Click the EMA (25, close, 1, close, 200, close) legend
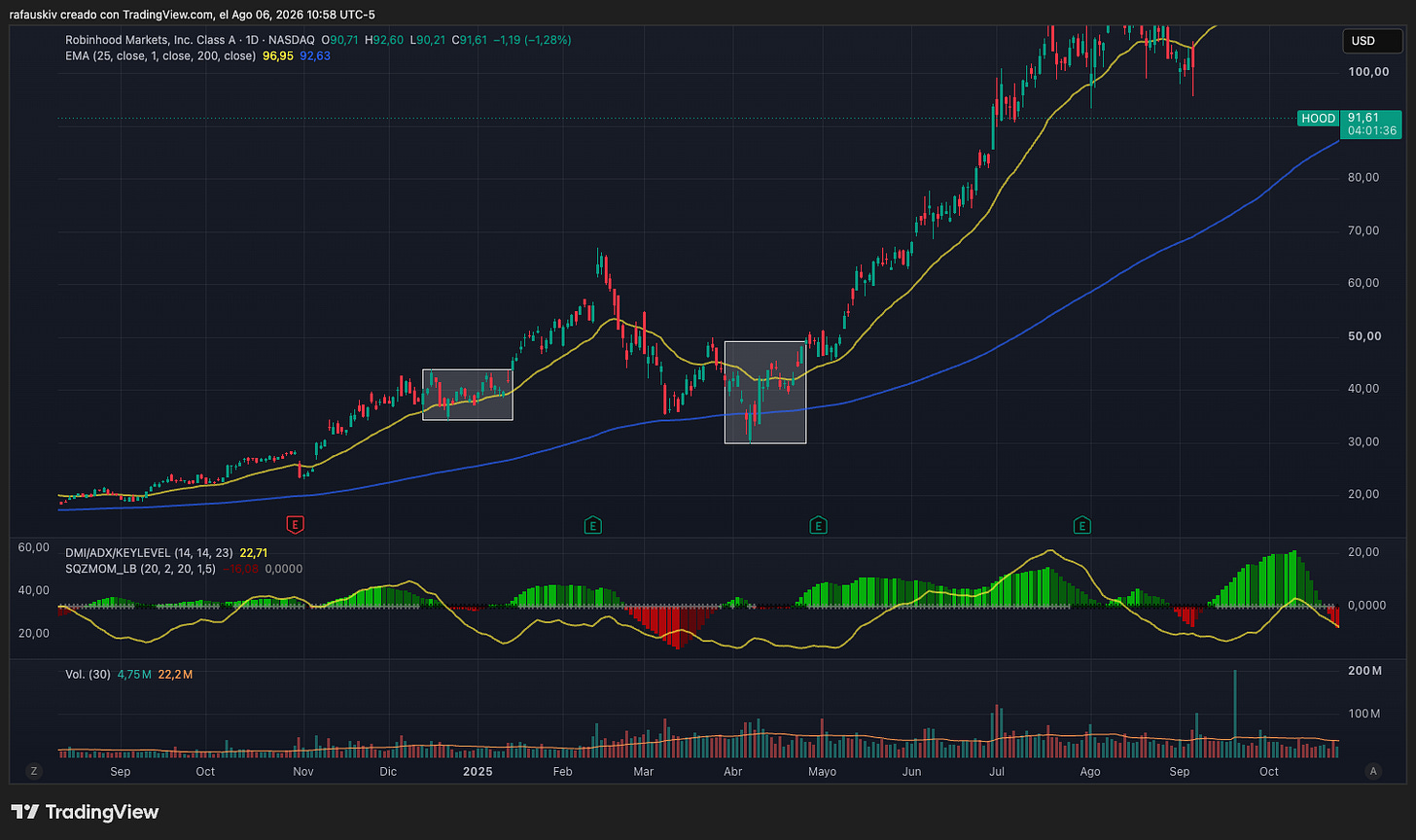1416x840 pixels. [x=160, y=56]
